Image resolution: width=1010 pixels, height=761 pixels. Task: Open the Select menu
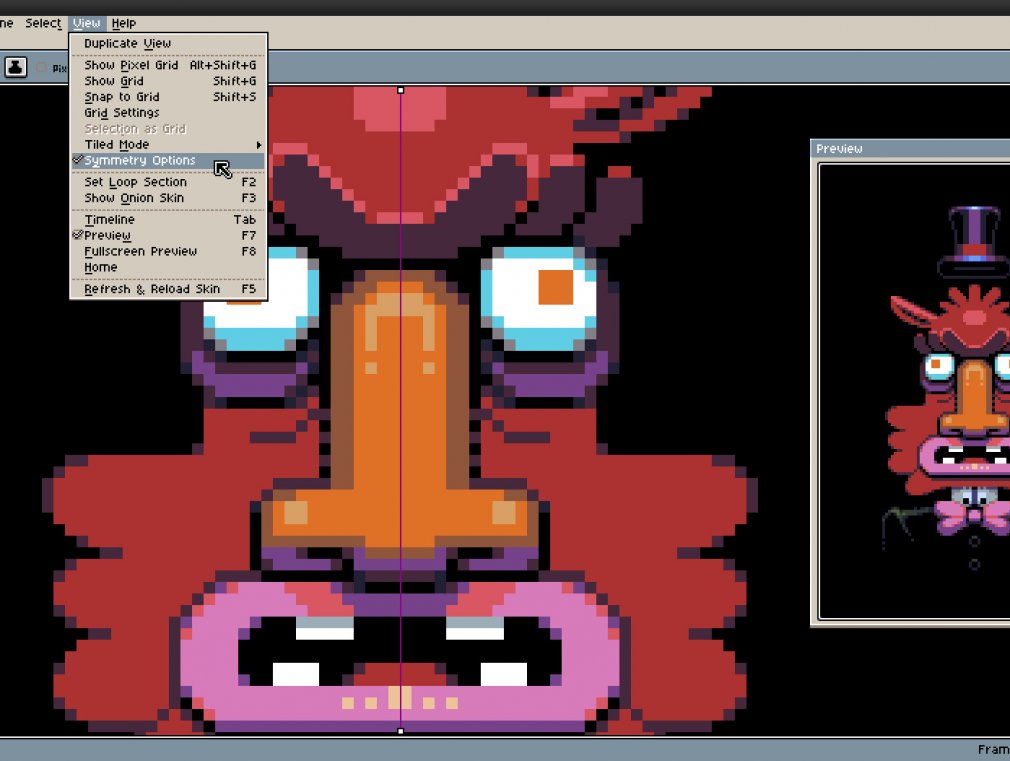tap(43, 23)
